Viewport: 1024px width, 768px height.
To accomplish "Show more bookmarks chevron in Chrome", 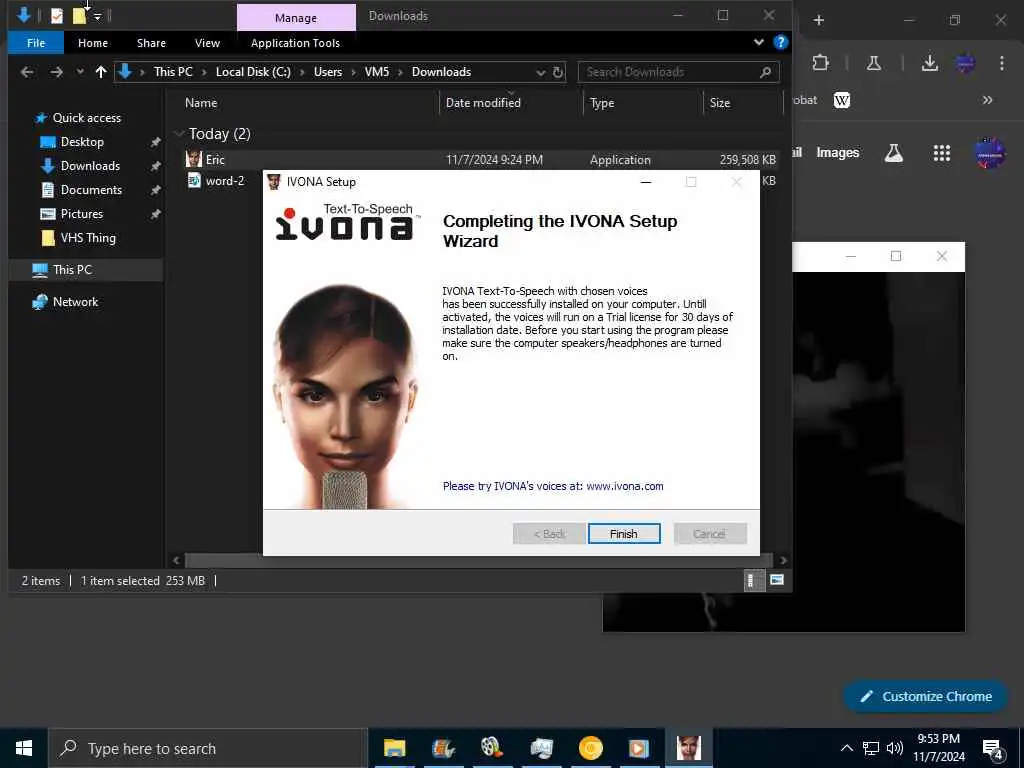I will [987, 100].
